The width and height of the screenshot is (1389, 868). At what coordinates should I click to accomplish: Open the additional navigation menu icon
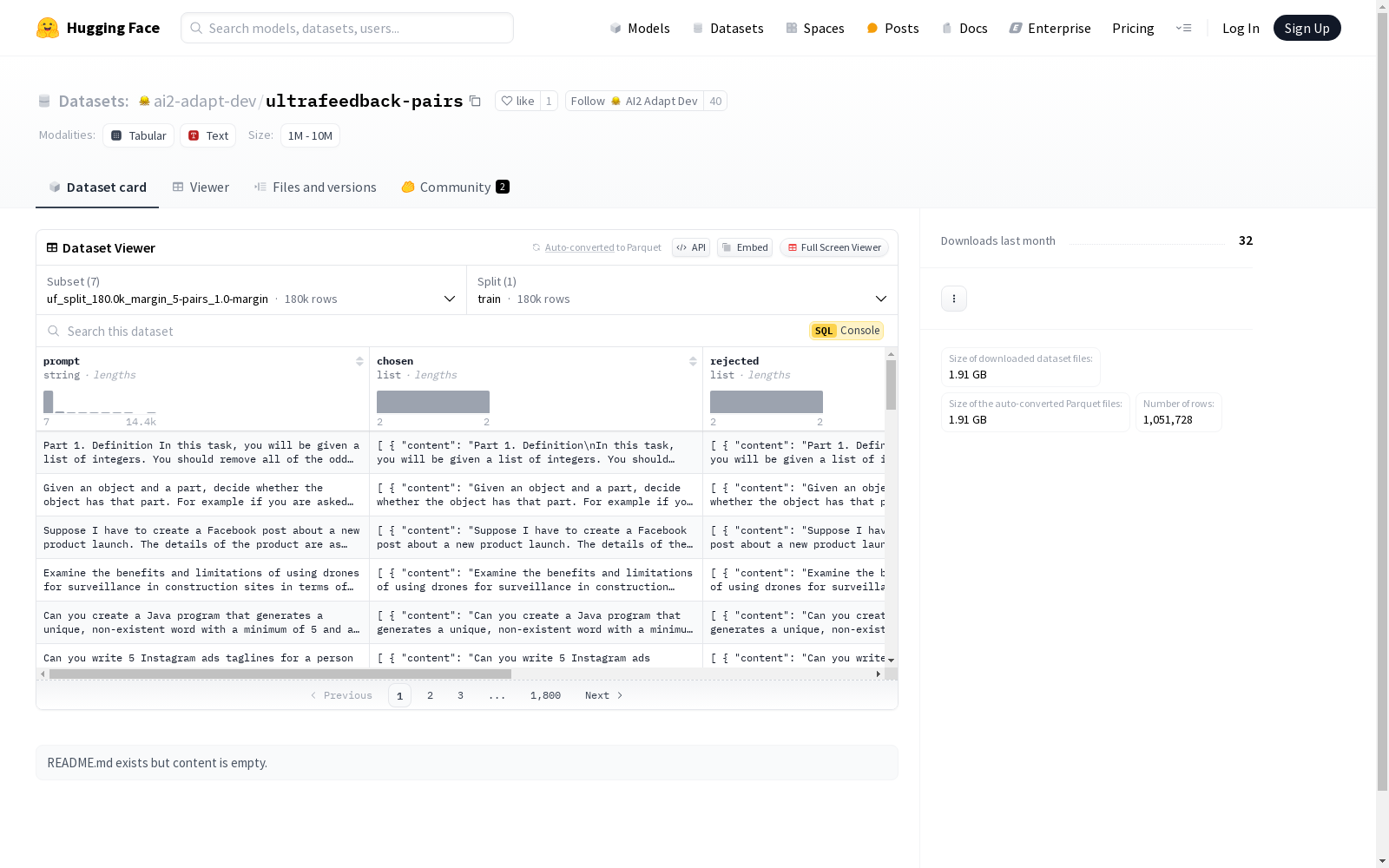1183,28
